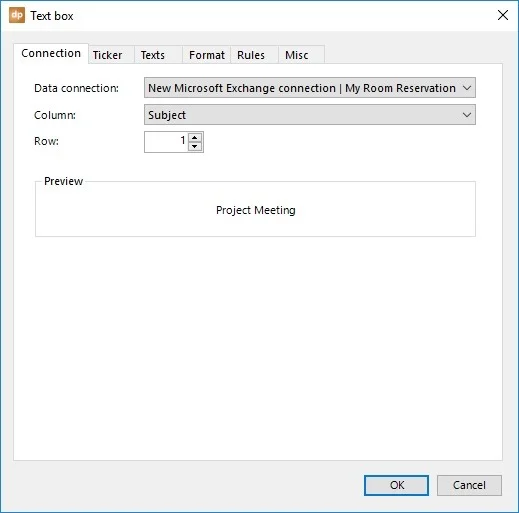The width and height of the screenshot is (519, 513).
Task: Open the Column dropdown showing Subject
Action: tap(310, 115)
